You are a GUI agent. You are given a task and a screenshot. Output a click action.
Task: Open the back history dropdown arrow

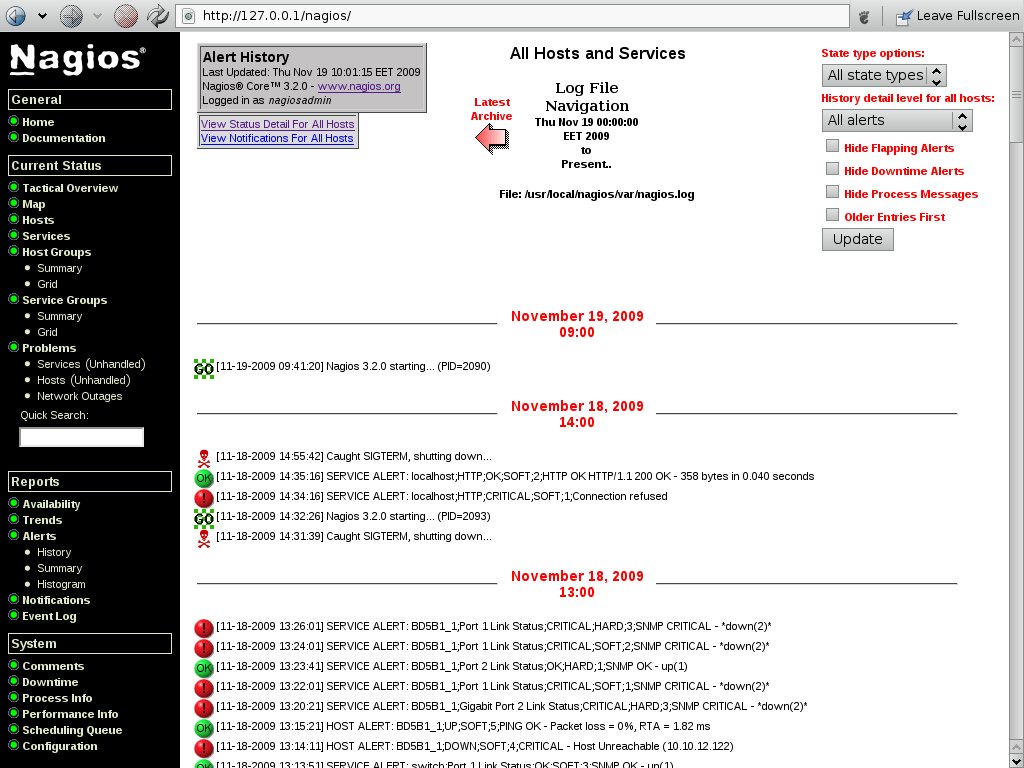pyautogui.click(x=42, y=16)
